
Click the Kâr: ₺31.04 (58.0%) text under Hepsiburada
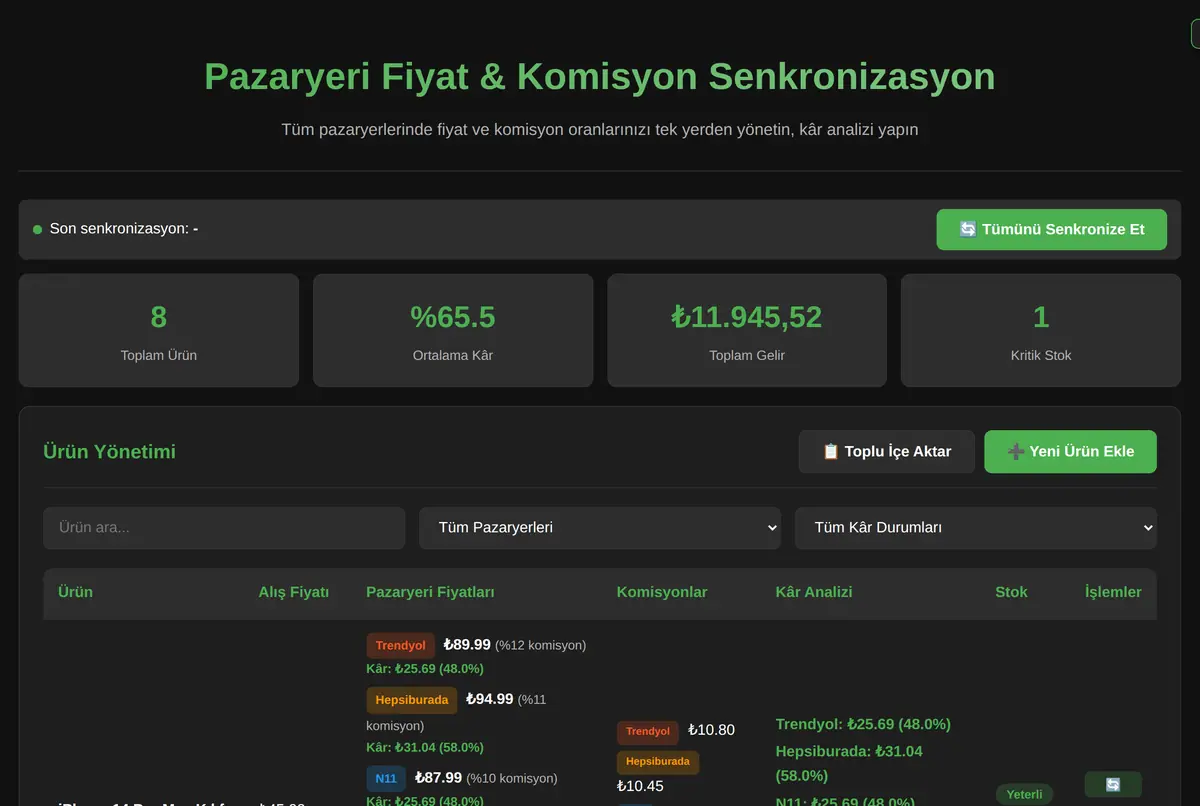pyautogui.click(x=425, y=747)
